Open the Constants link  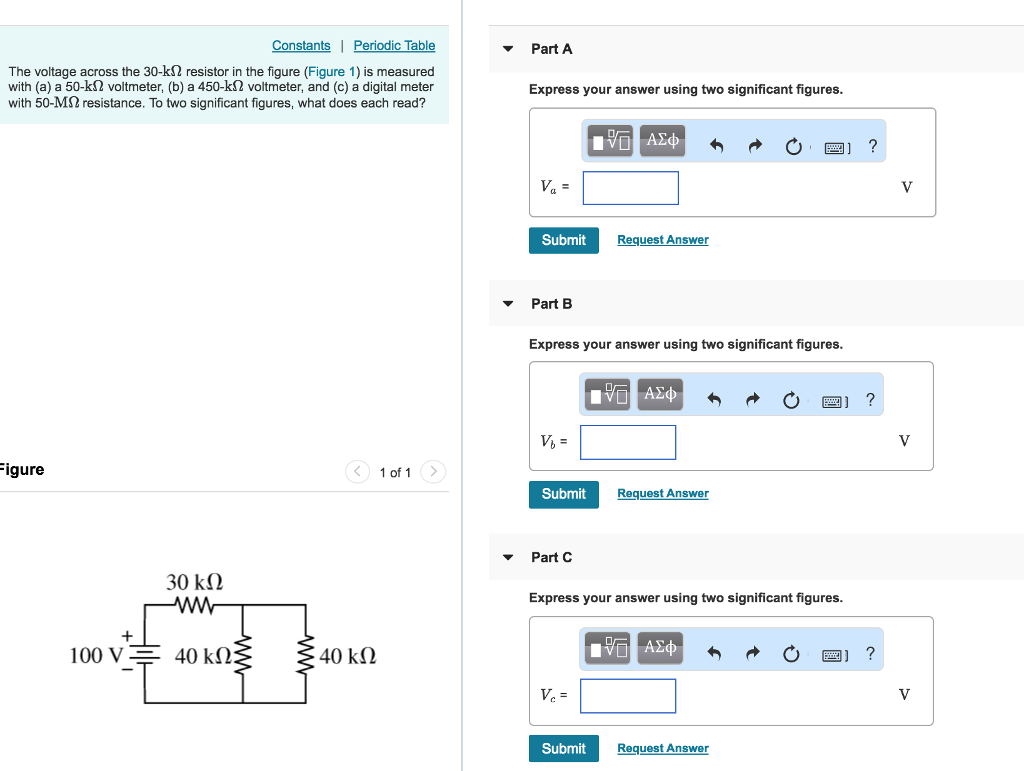[x=301, y=45]
